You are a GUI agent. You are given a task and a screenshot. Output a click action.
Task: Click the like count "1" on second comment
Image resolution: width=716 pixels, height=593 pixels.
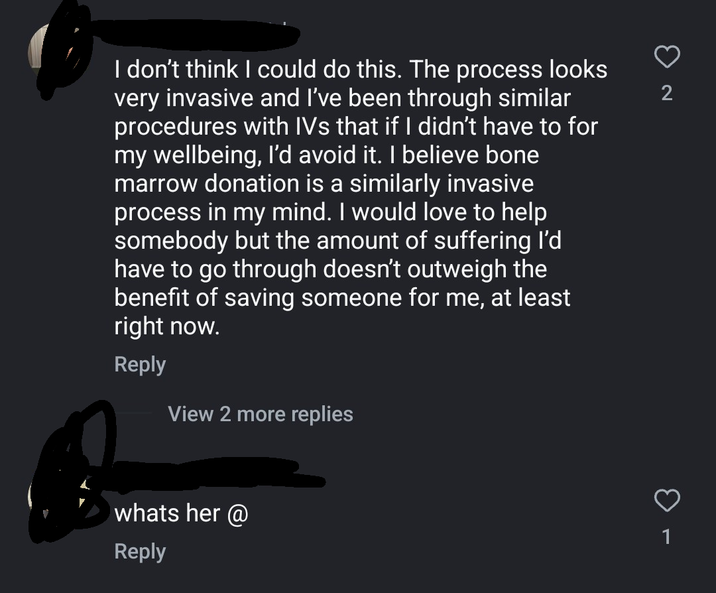(667, 537)
